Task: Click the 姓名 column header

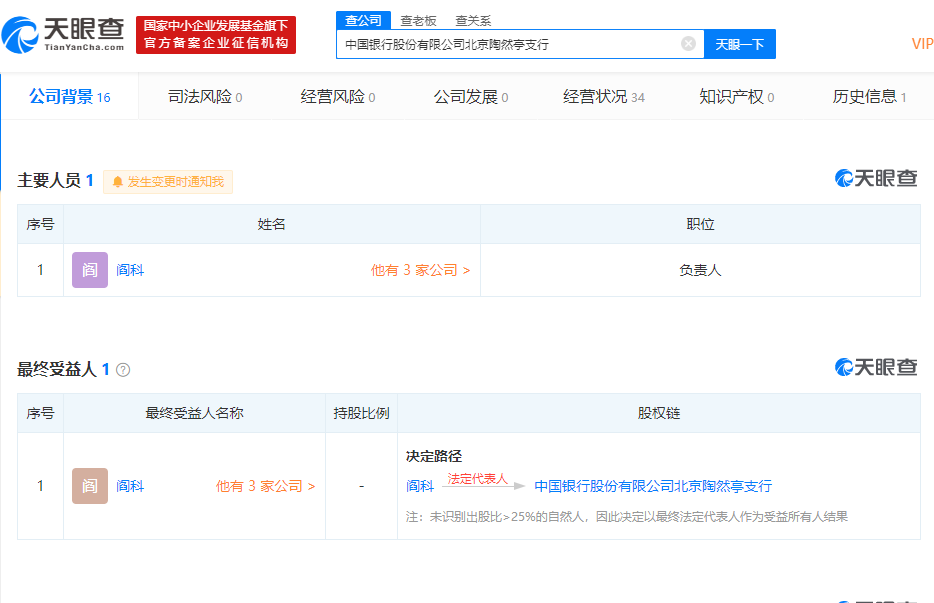Action: 271,224
